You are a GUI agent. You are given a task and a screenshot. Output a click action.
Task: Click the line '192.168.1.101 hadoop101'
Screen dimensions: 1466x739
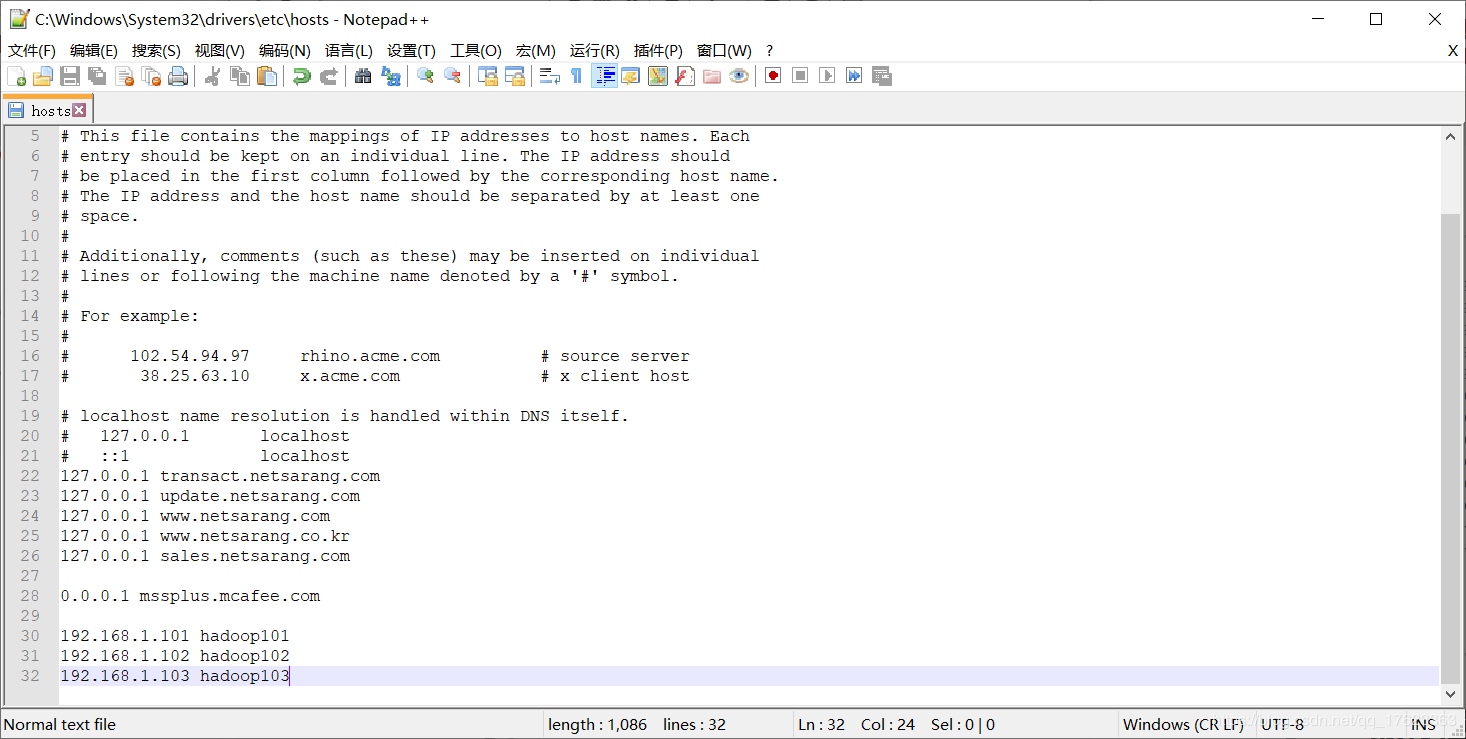[175, 636]
